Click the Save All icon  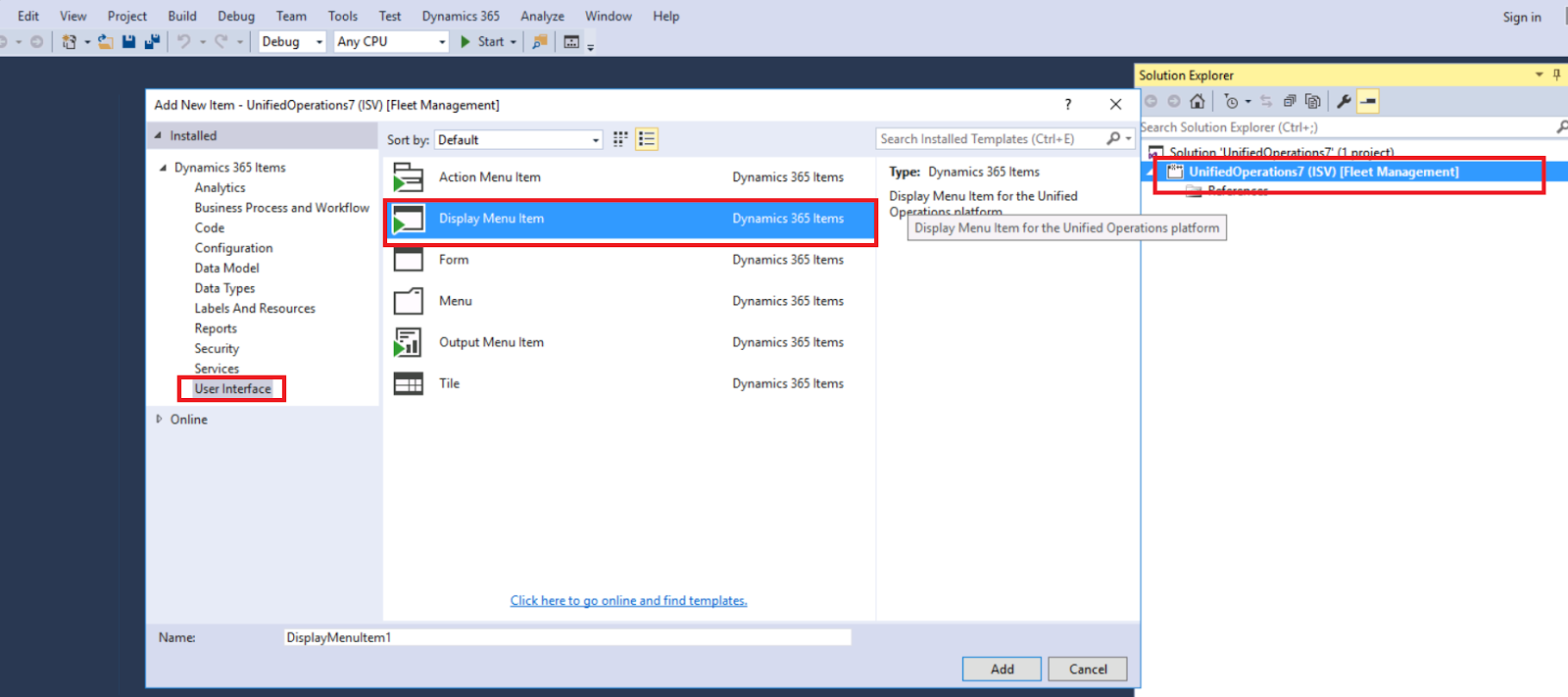152,41
